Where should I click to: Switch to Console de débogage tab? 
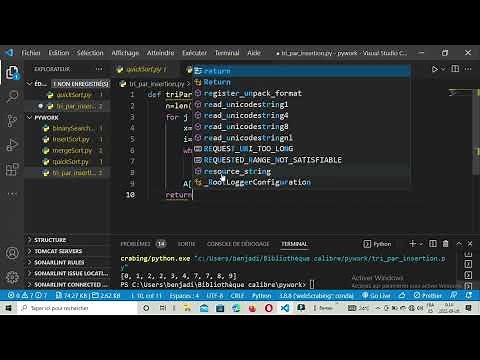[238, 244]
